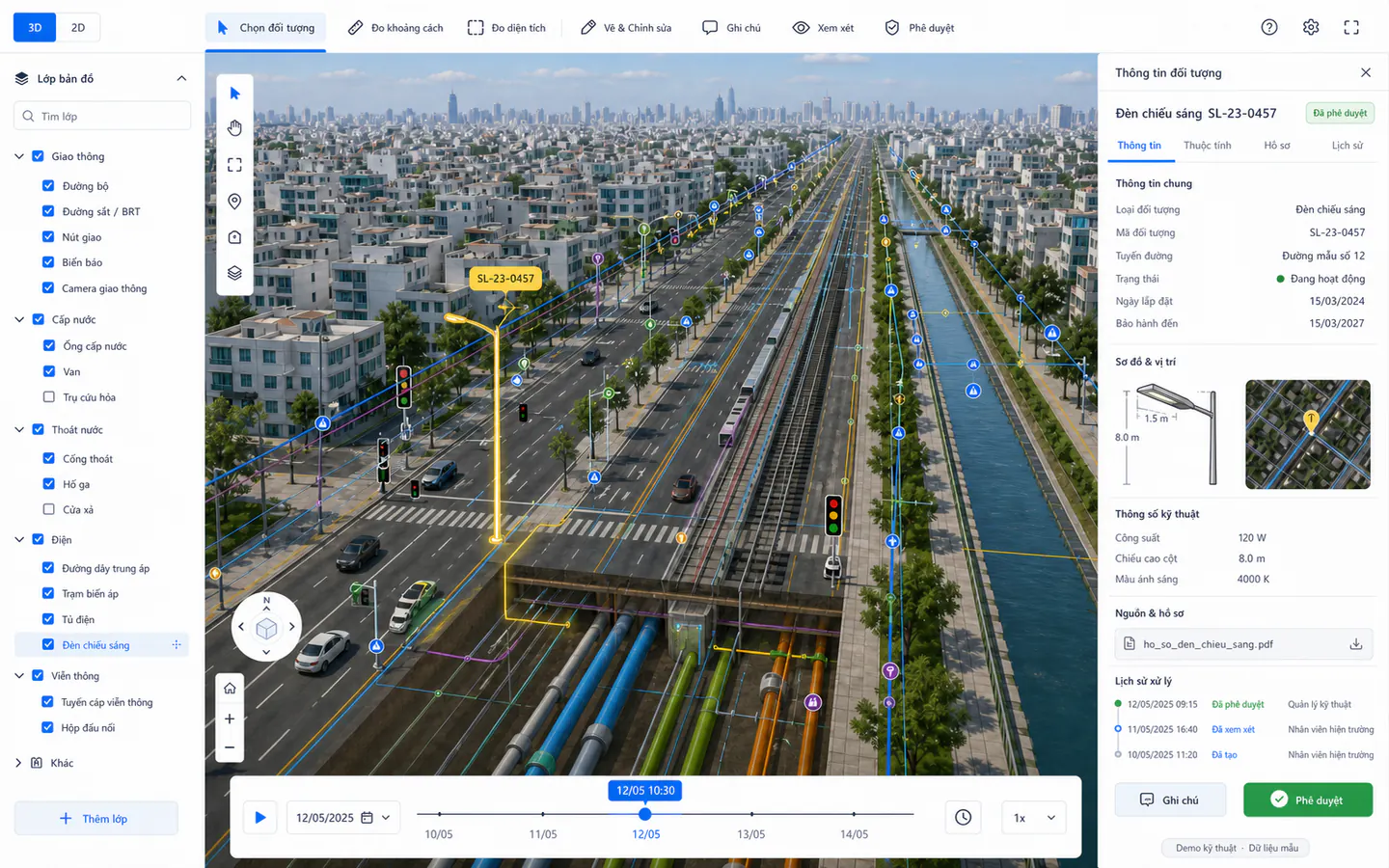Collapse Lớp bản đồ panel
1389x868 pixels.
[181, 78]
